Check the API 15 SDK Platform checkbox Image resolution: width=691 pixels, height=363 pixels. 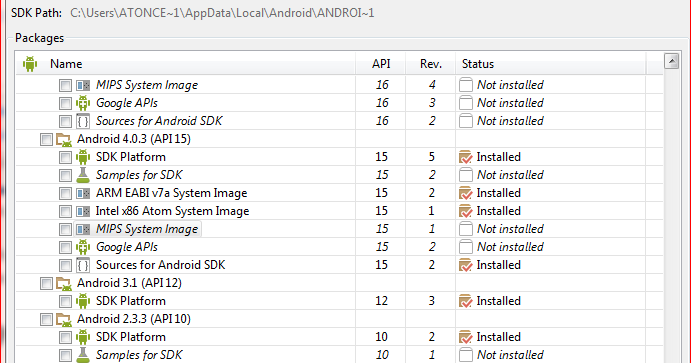click(65, 157)
